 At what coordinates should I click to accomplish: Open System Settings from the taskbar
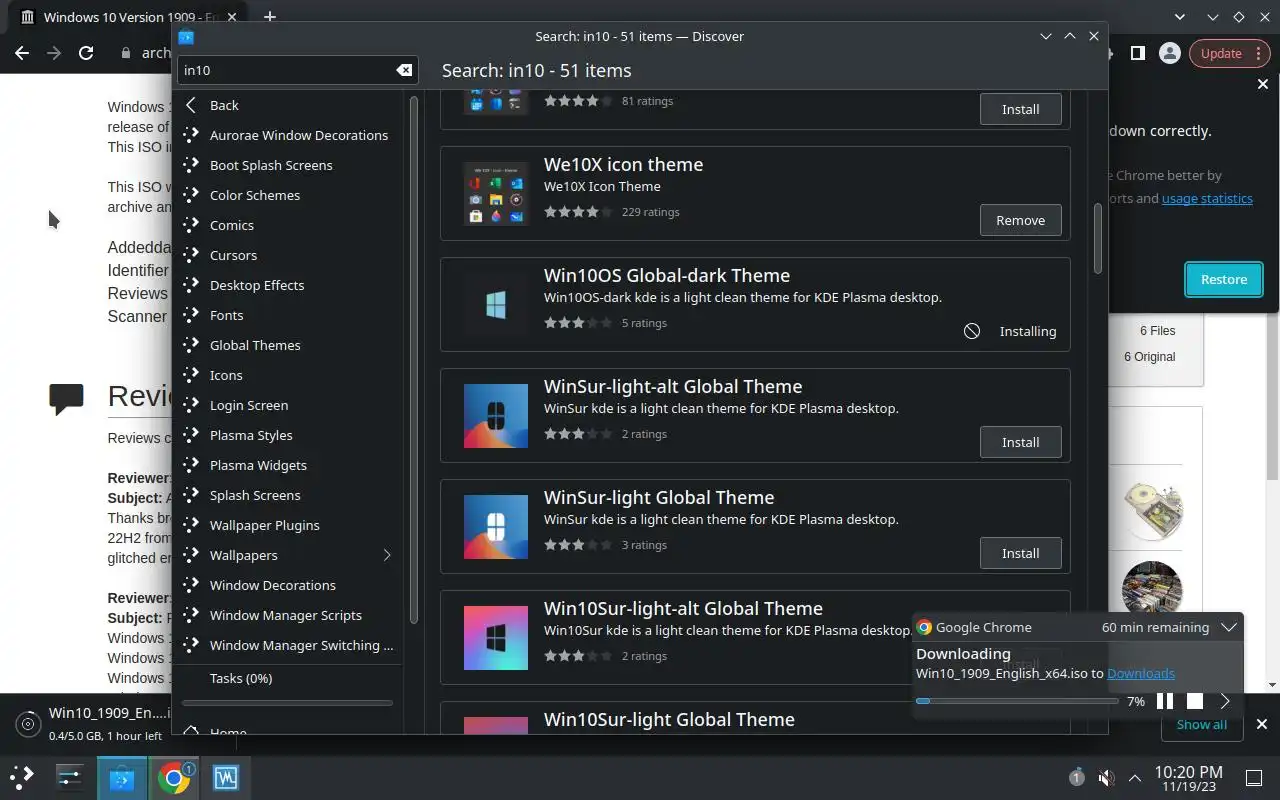click(x=69, y=777)
